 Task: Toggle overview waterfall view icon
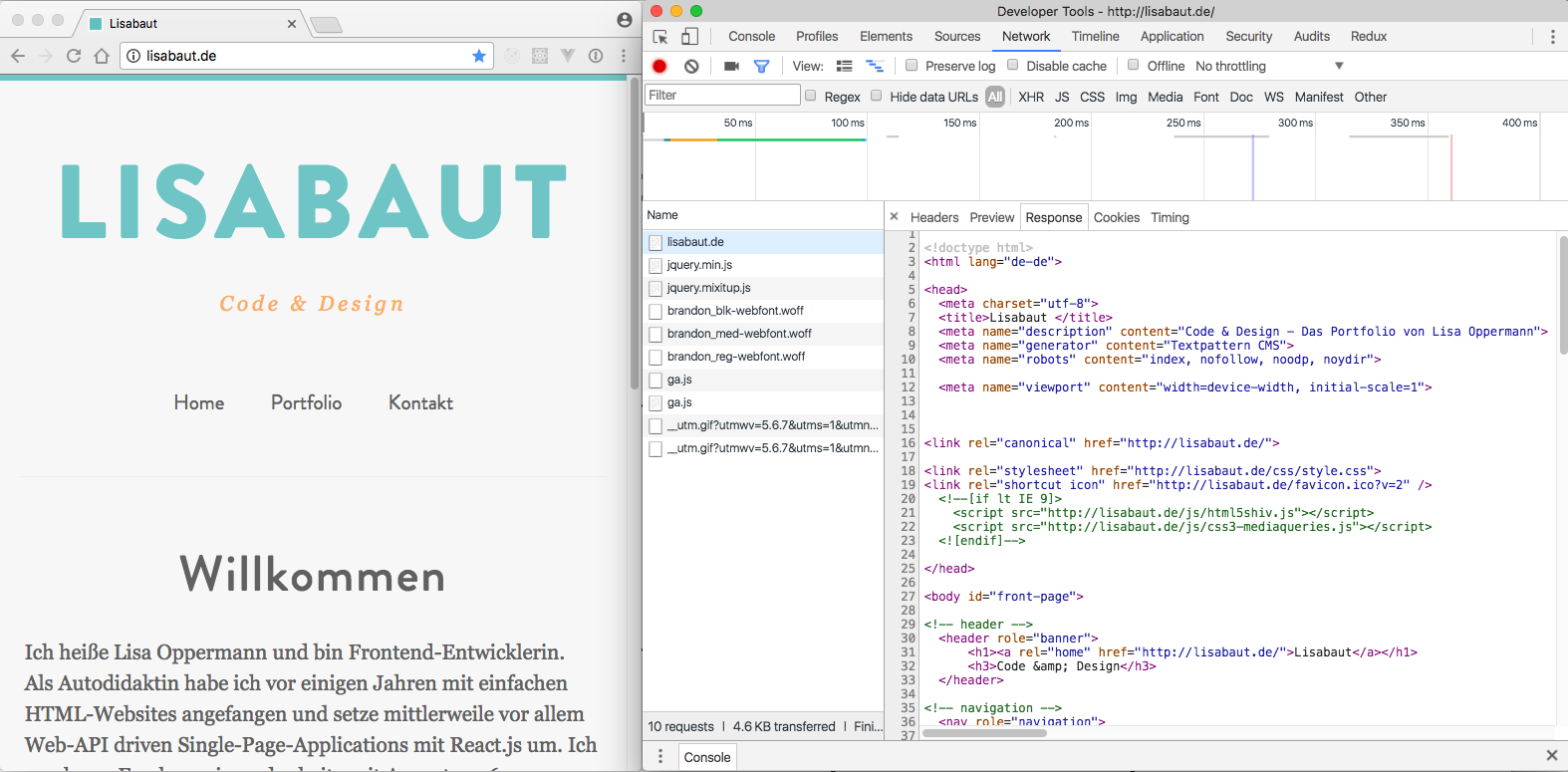pyautogui.click(x=875, y=66)
